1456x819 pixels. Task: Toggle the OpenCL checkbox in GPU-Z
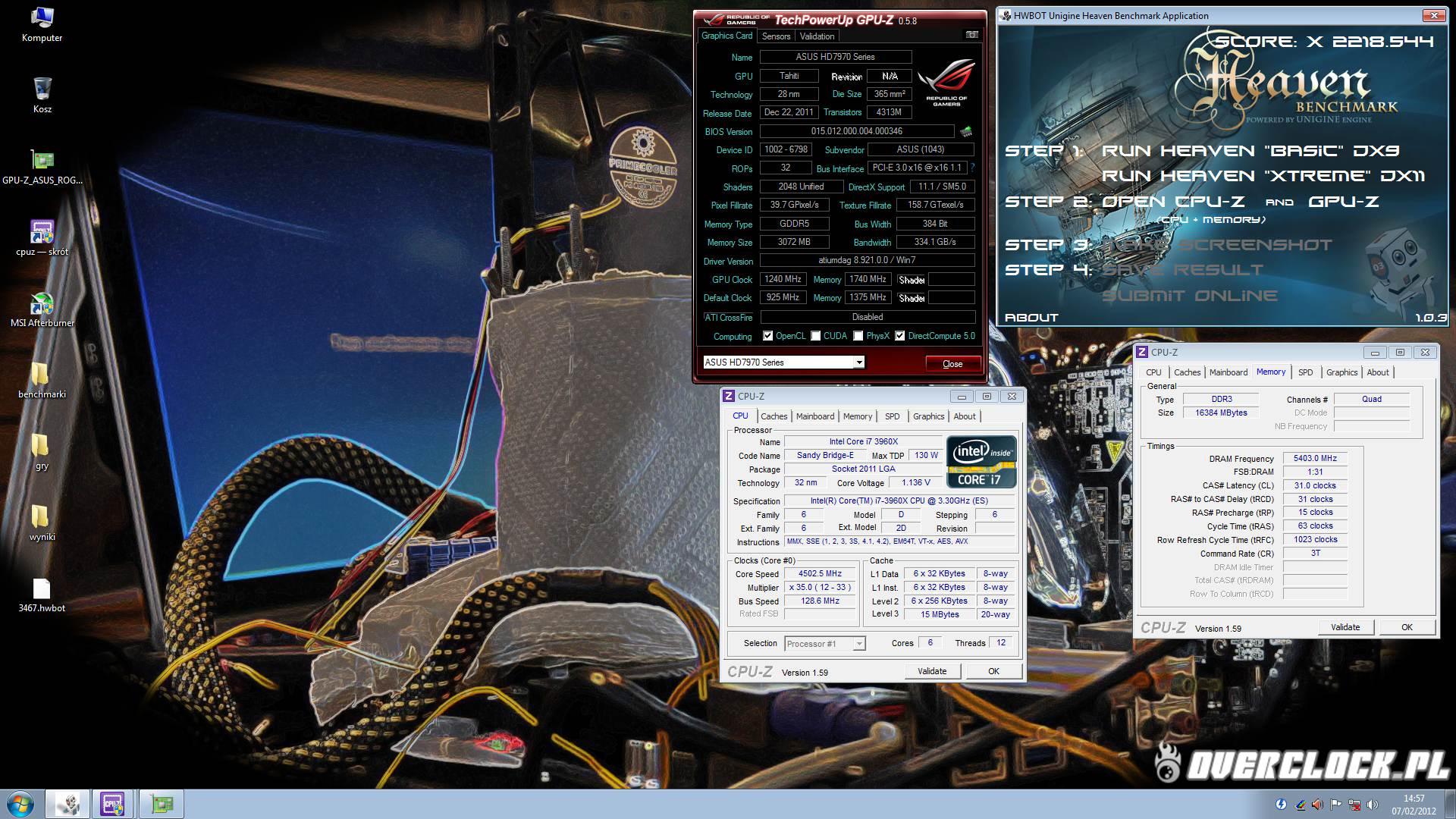click(767, 336)
